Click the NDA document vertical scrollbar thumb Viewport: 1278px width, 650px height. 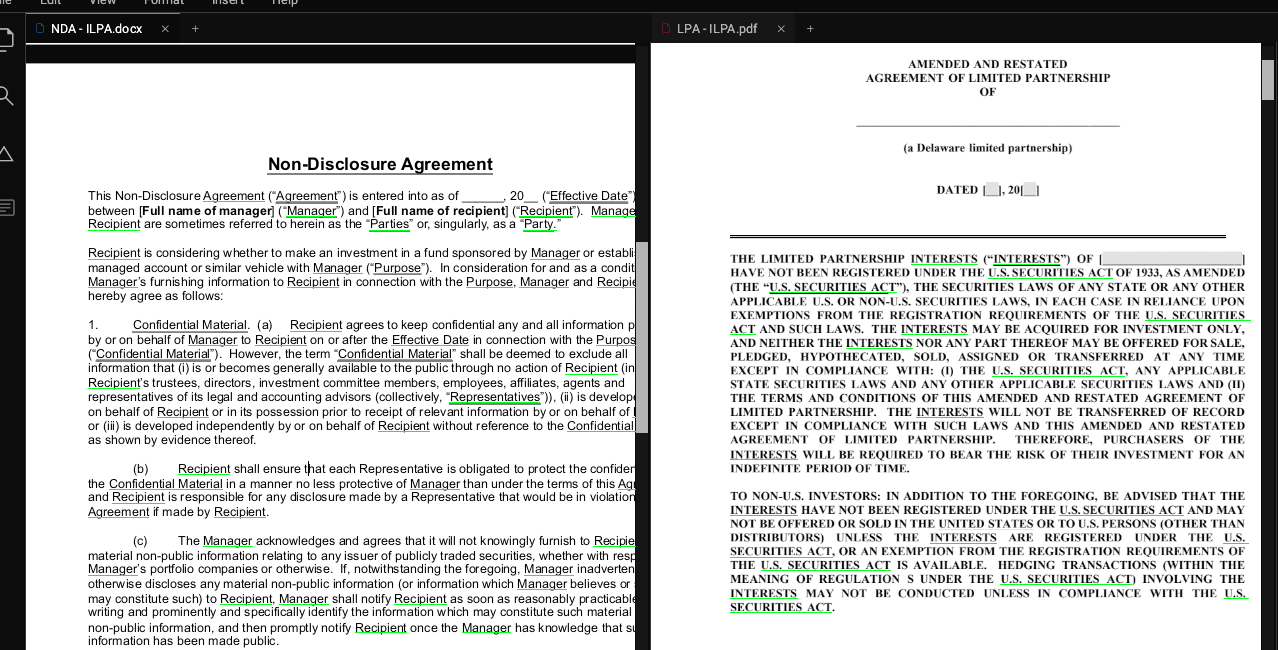tap(642, 337)
